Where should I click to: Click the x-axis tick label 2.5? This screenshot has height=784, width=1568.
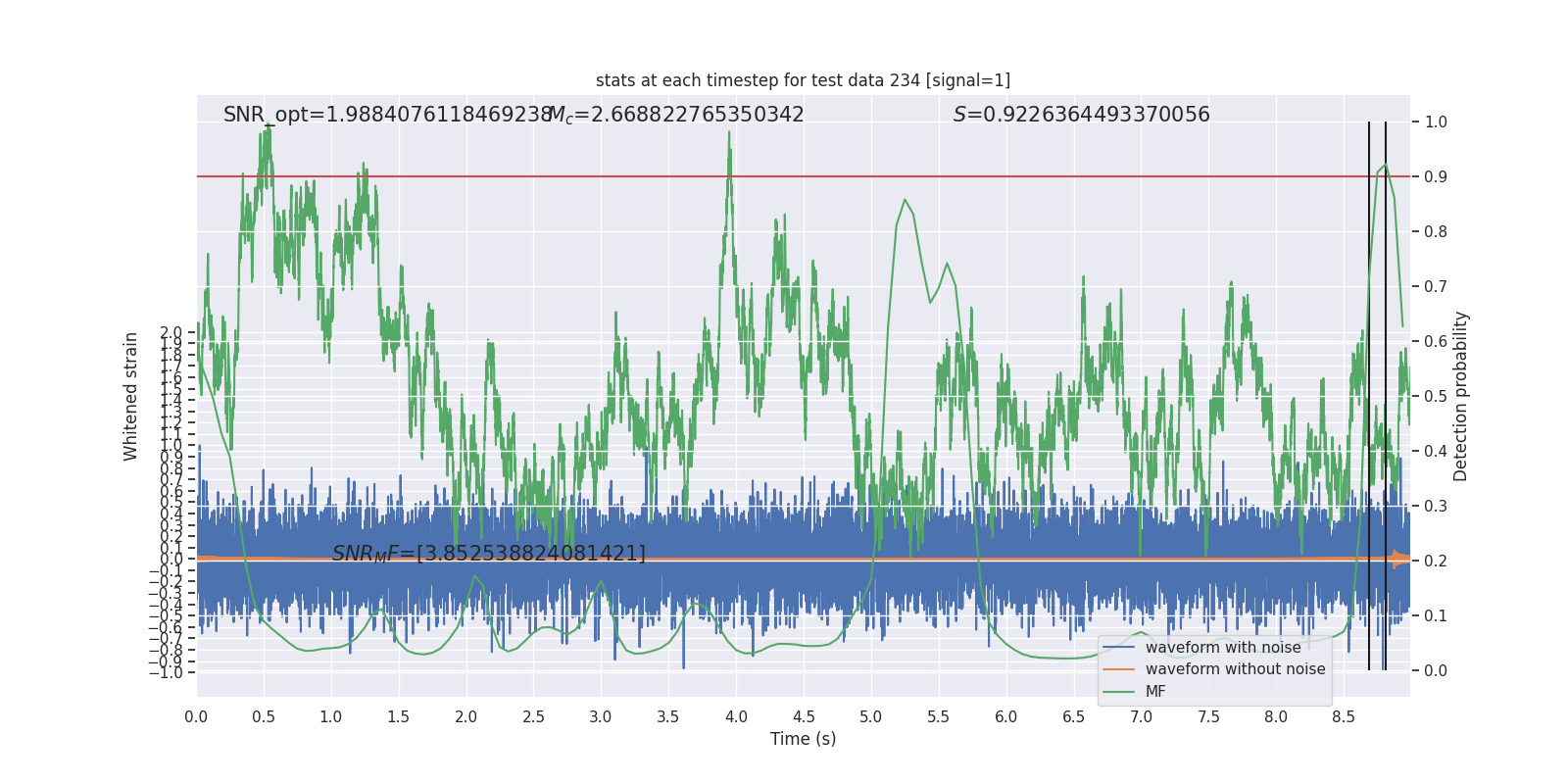tap(533, 716)
